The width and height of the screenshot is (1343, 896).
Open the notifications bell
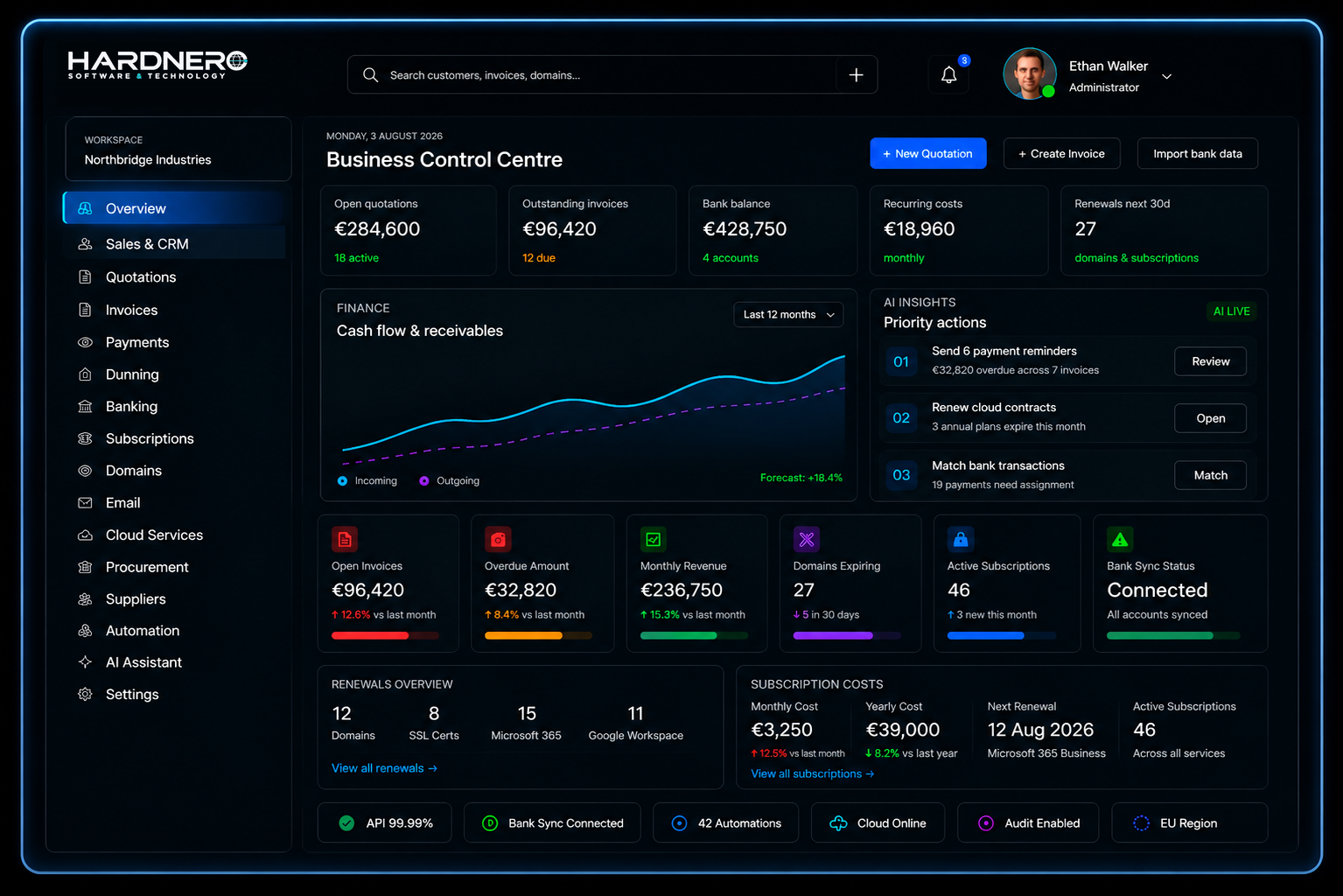(948, 75)
